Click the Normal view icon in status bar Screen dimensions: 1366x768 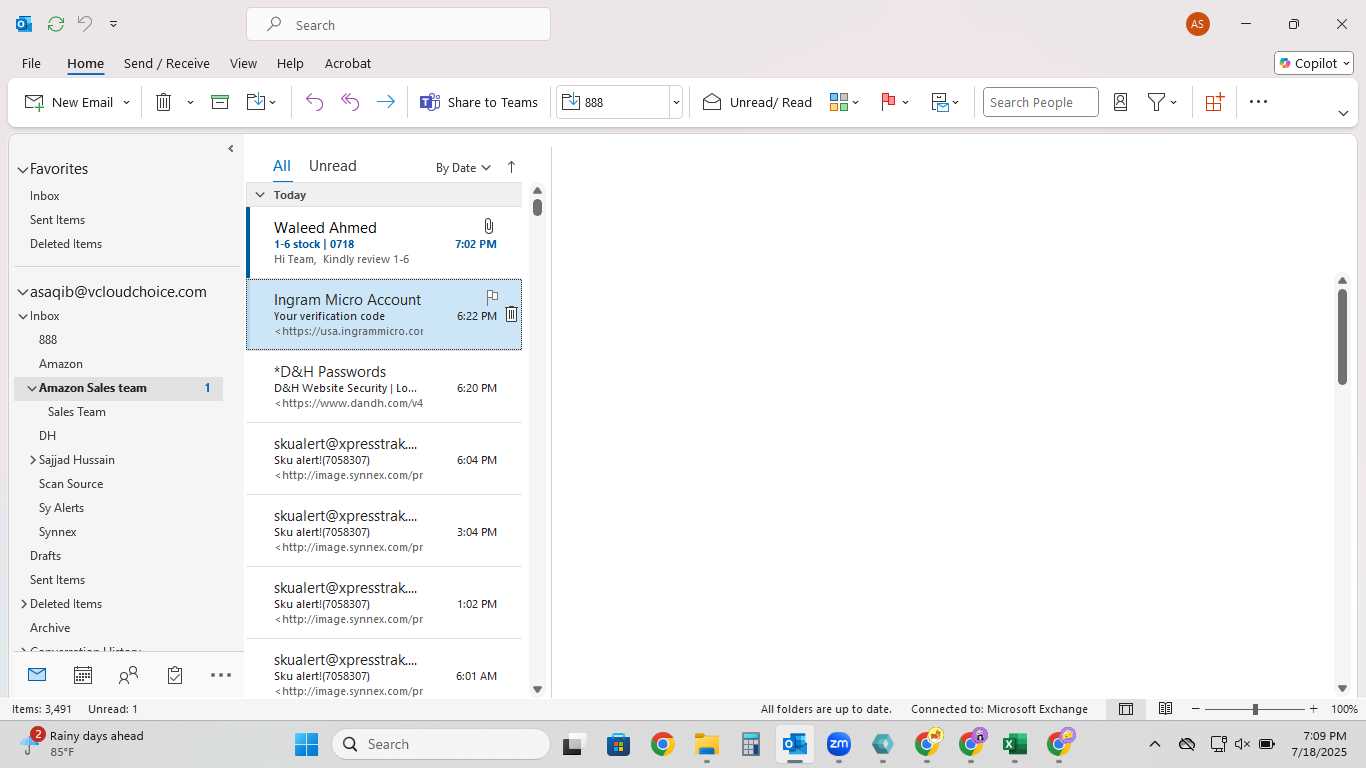[1126, 709]
